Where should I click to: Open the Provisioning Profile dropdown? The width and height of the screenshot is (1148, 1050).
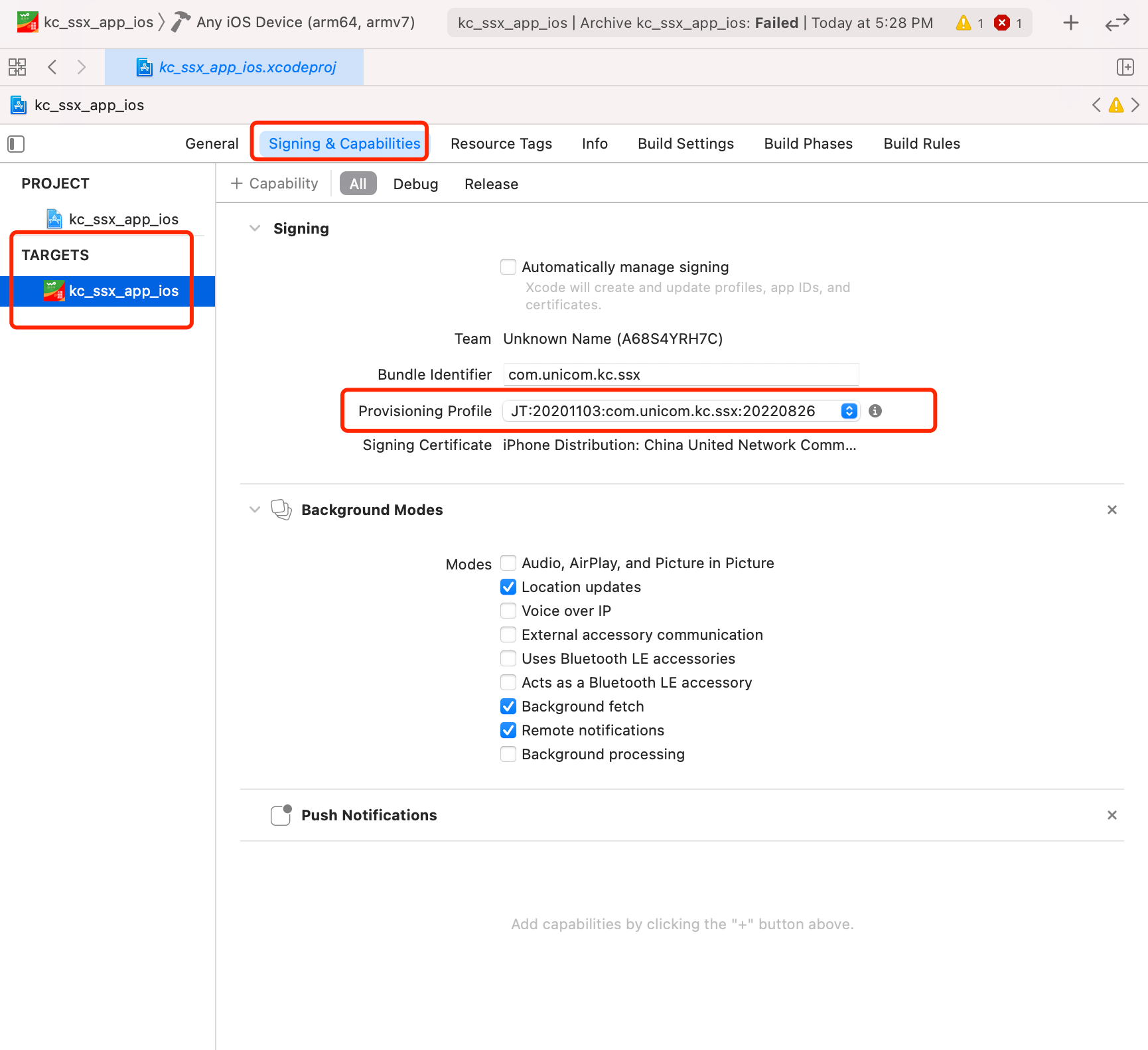pos(681,411)
